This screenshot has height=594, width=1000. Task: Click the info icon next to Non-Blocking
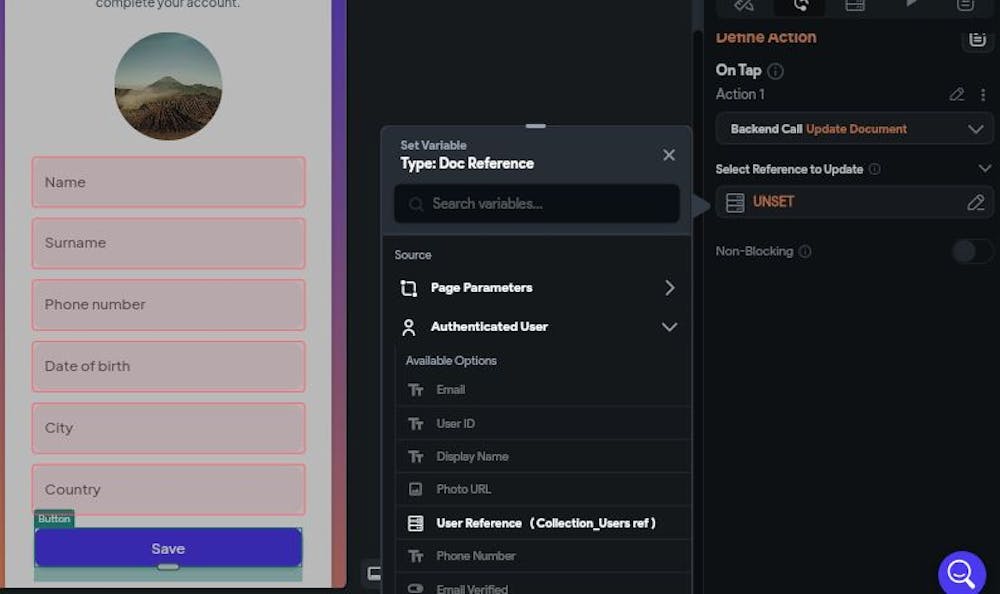[805, 251]
